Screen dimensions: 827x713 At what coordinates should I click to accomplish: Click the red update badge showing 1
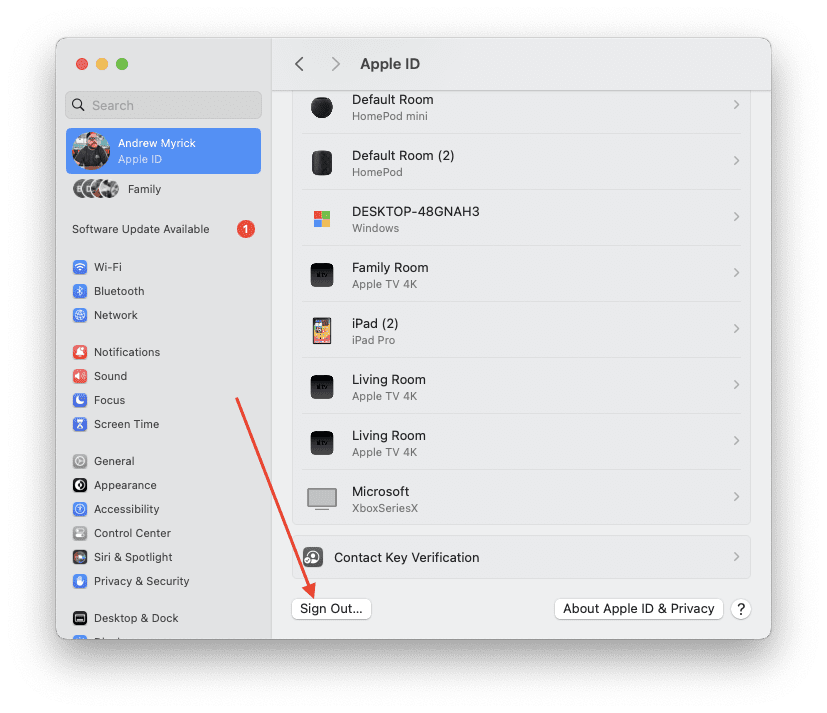pos(246,229)
